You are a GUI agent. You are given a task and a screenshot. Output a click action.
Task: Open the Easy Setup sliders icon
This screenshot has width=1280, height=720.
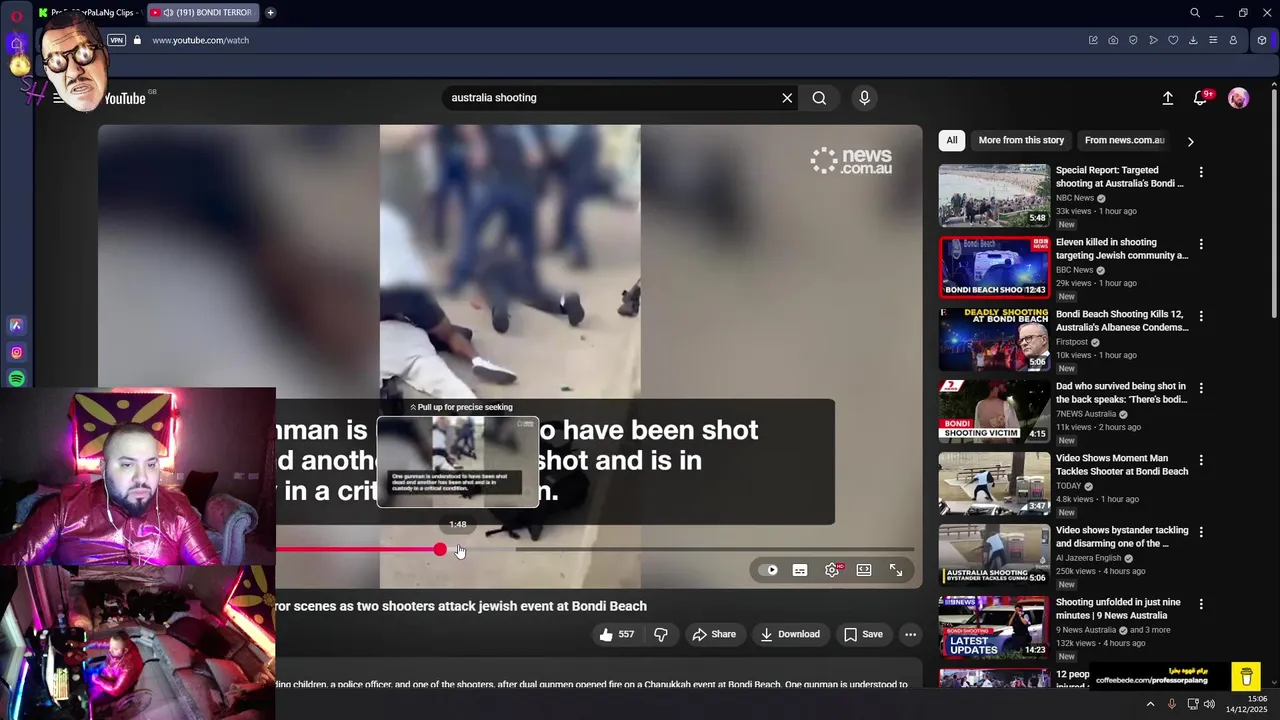click(1213, 40)
